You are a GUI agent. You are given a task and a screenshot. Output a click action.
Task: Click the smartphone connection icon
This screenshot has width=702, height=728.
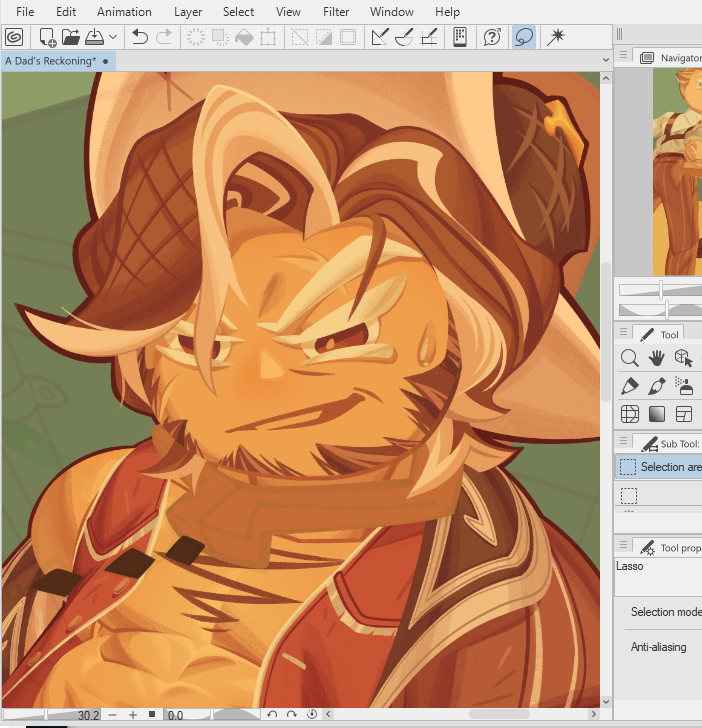click(460, 37)
